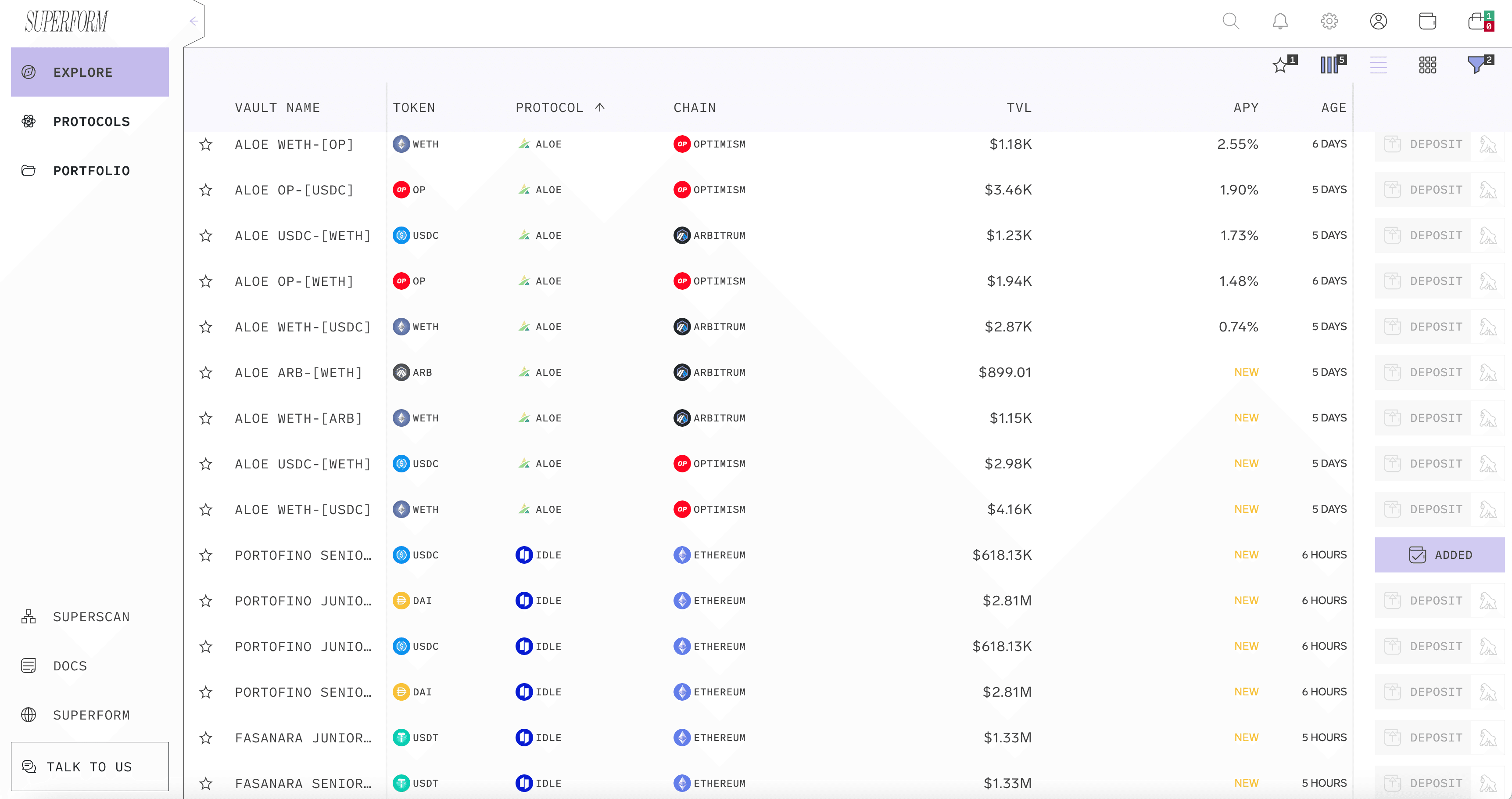Favorite the ALOE WETH-[ARB] vault
This screenshot has height=799, width=1512.
[205, 418]
